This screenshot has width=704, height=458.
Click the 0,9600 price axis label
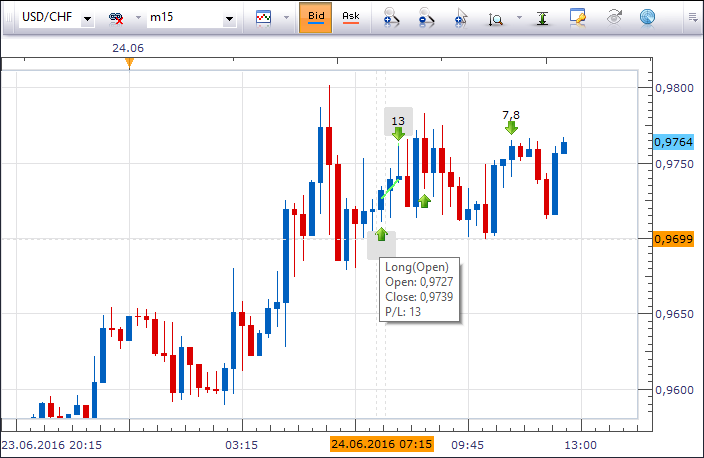(674, 390)
